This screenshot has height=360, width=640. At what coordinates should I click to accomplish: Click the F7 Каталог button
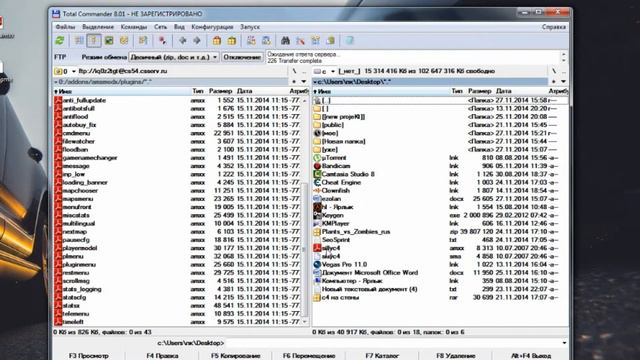pos(382,356)
